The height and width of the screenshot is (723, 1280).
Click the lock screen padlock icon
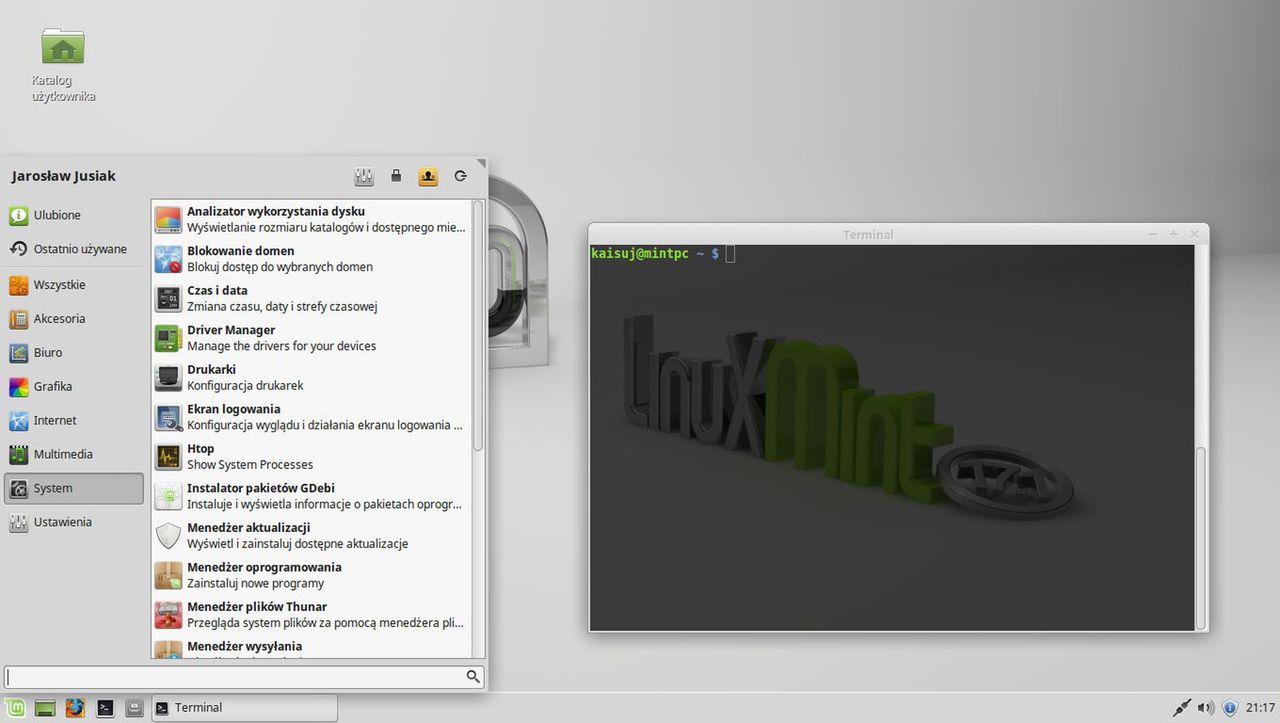coord(396,176)
